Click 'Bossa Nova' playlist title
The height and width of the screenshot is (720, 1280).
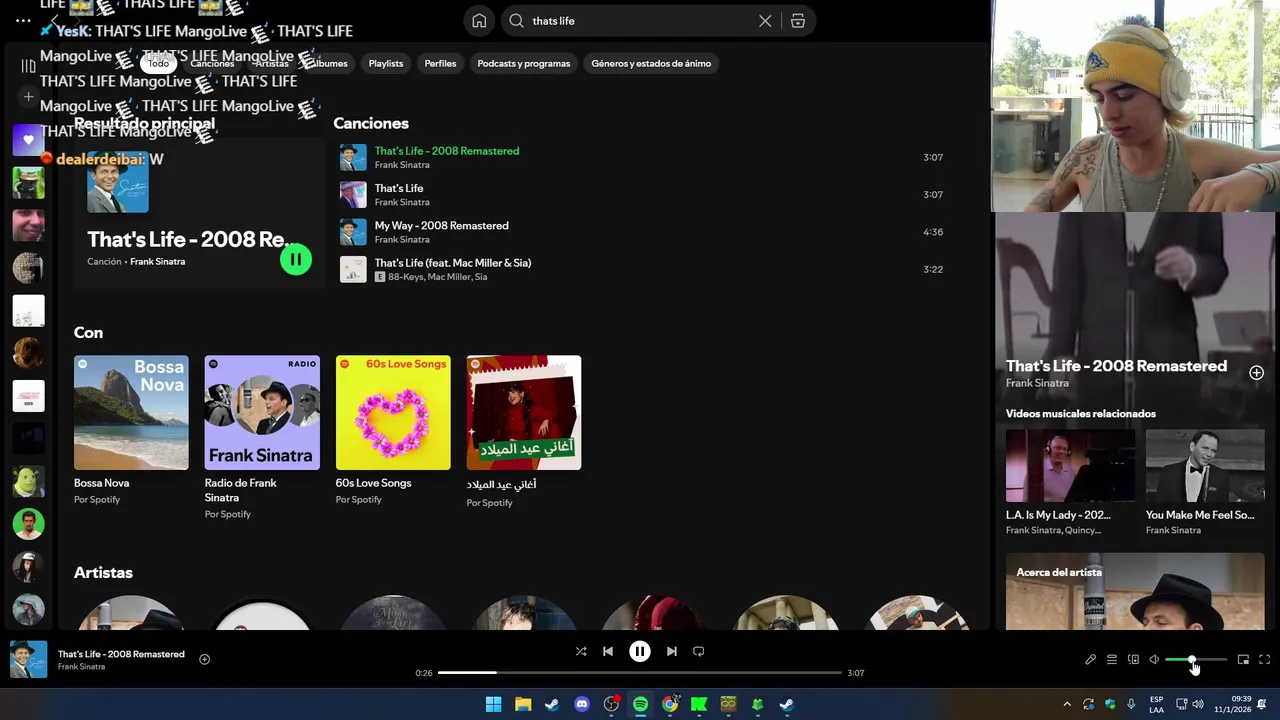pos(101,483)
